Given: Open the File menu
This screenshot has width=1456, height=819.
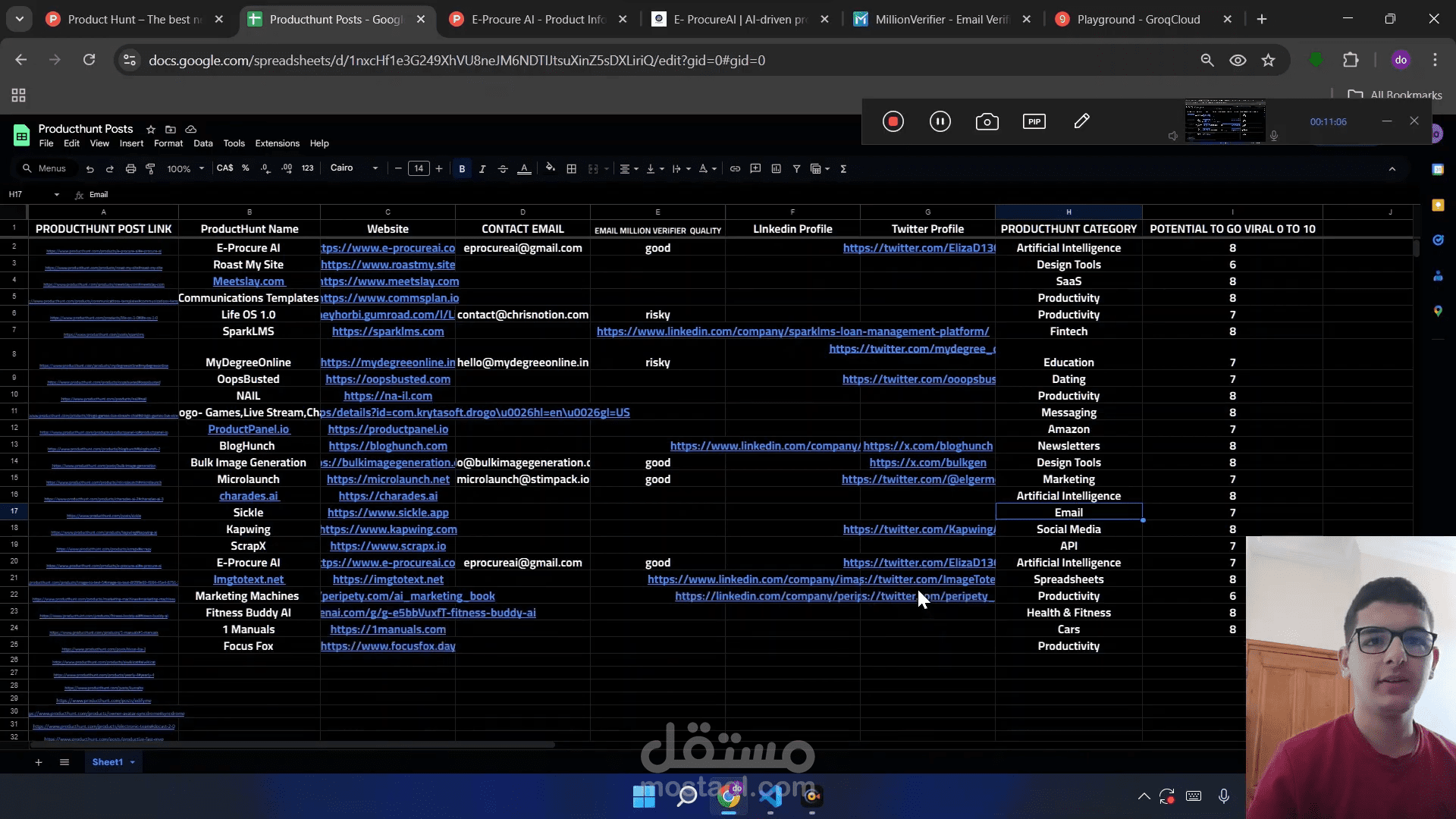Looking at the screenshot, I should pos(46,143).
